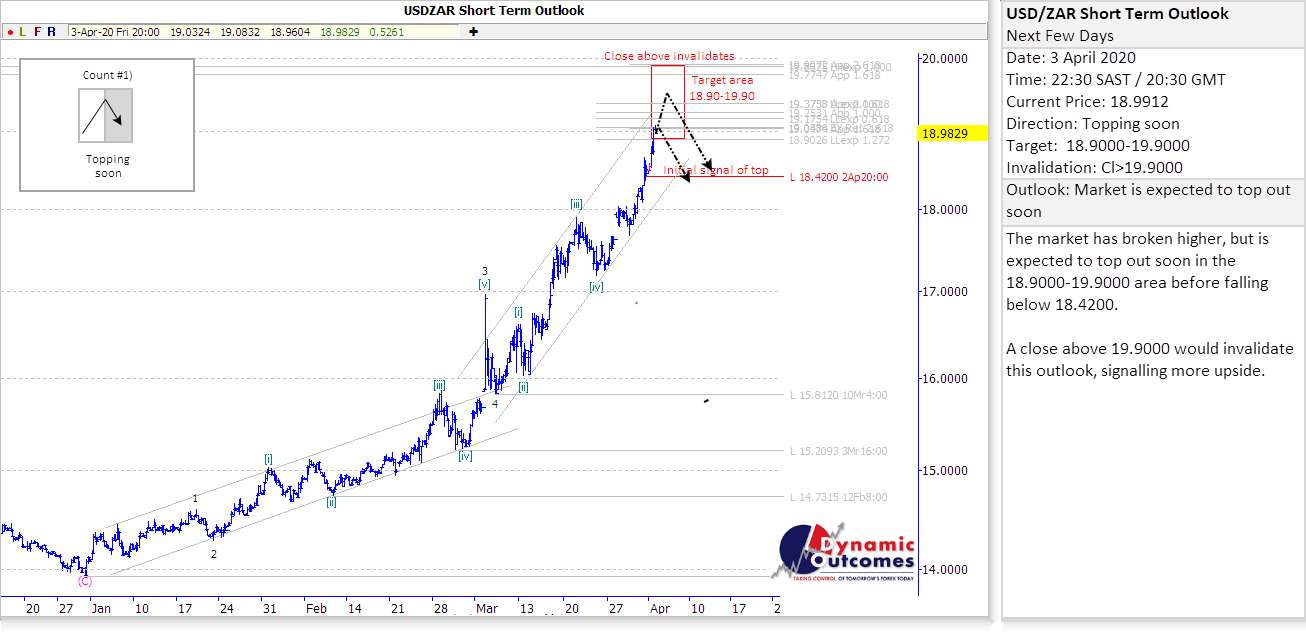Click the magenta (C) wave label

(x=85, y=581)
